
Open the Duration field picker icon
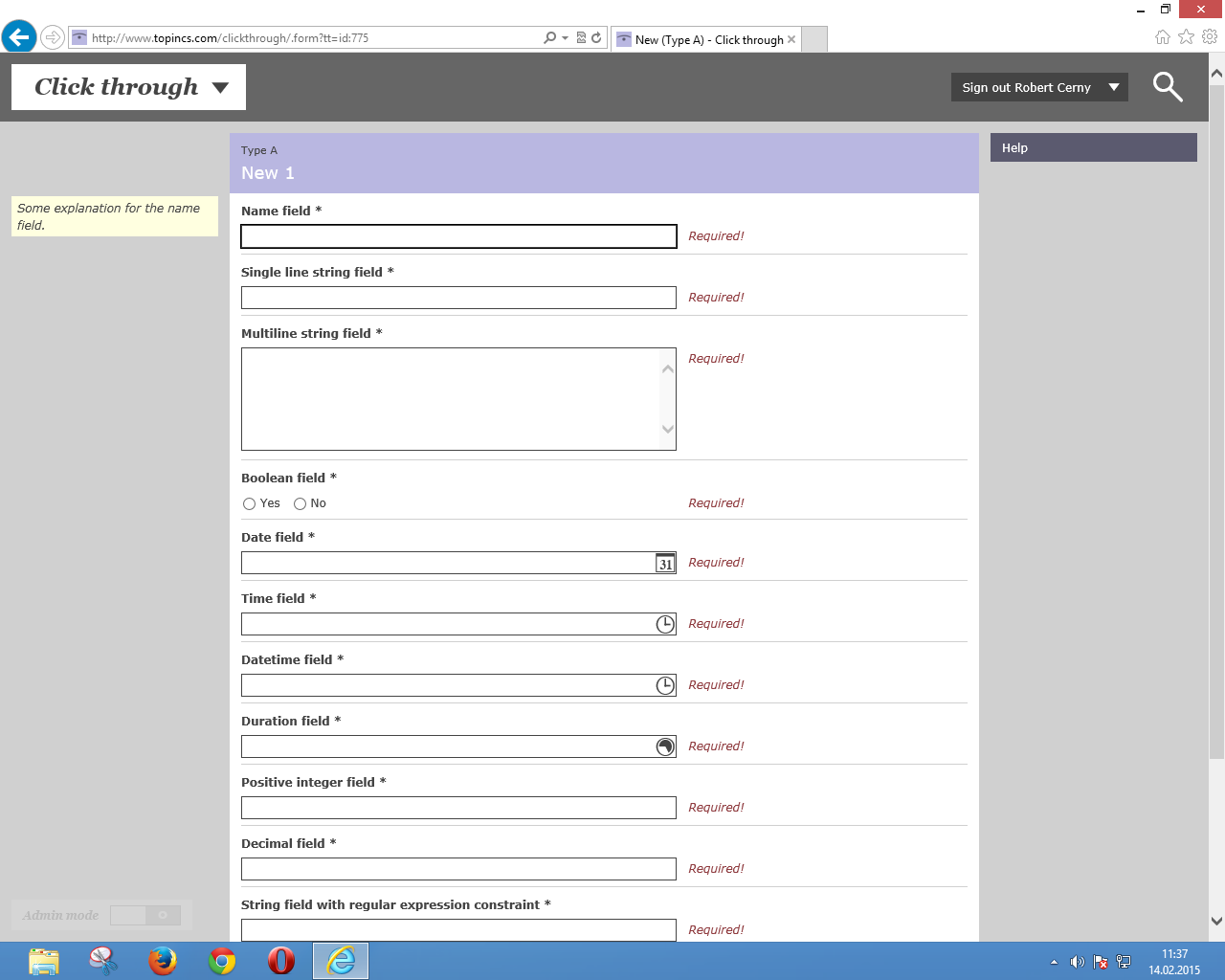pos(665,747)
